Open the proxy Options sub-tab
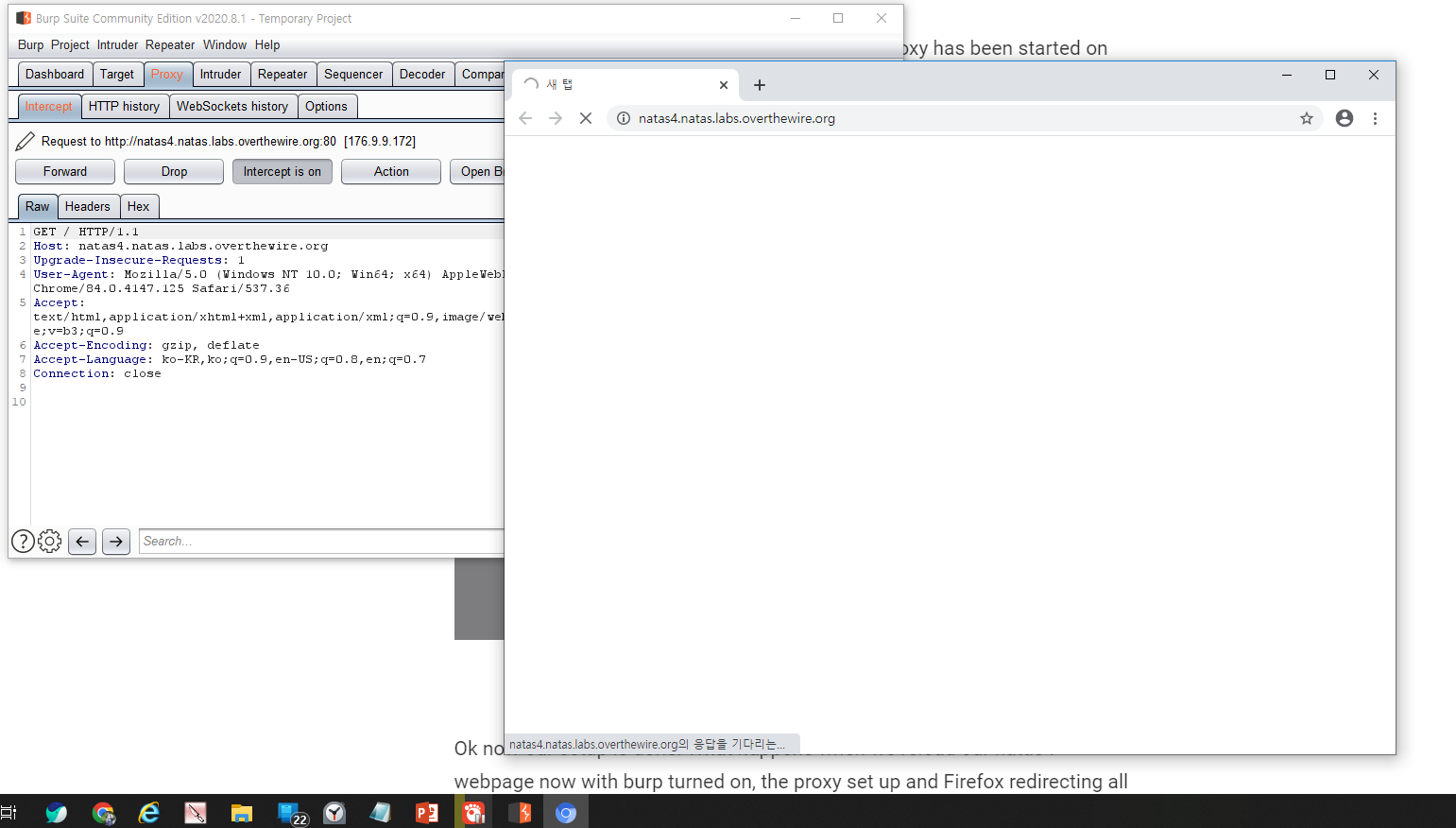 pyautogui.click(x=326, y=107)
